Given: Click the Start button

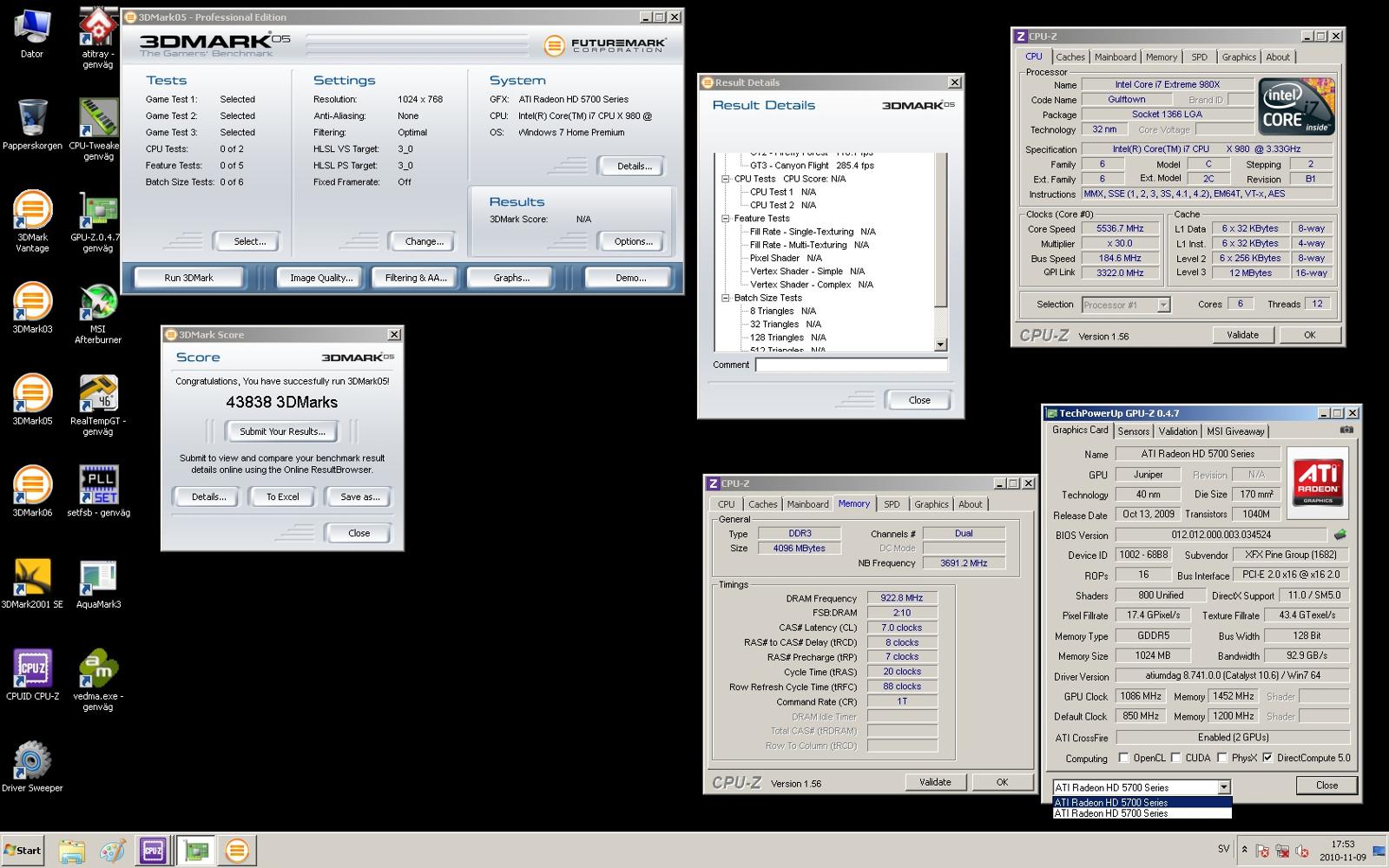Looking at the screenshot, I should (x=23, y=851).
